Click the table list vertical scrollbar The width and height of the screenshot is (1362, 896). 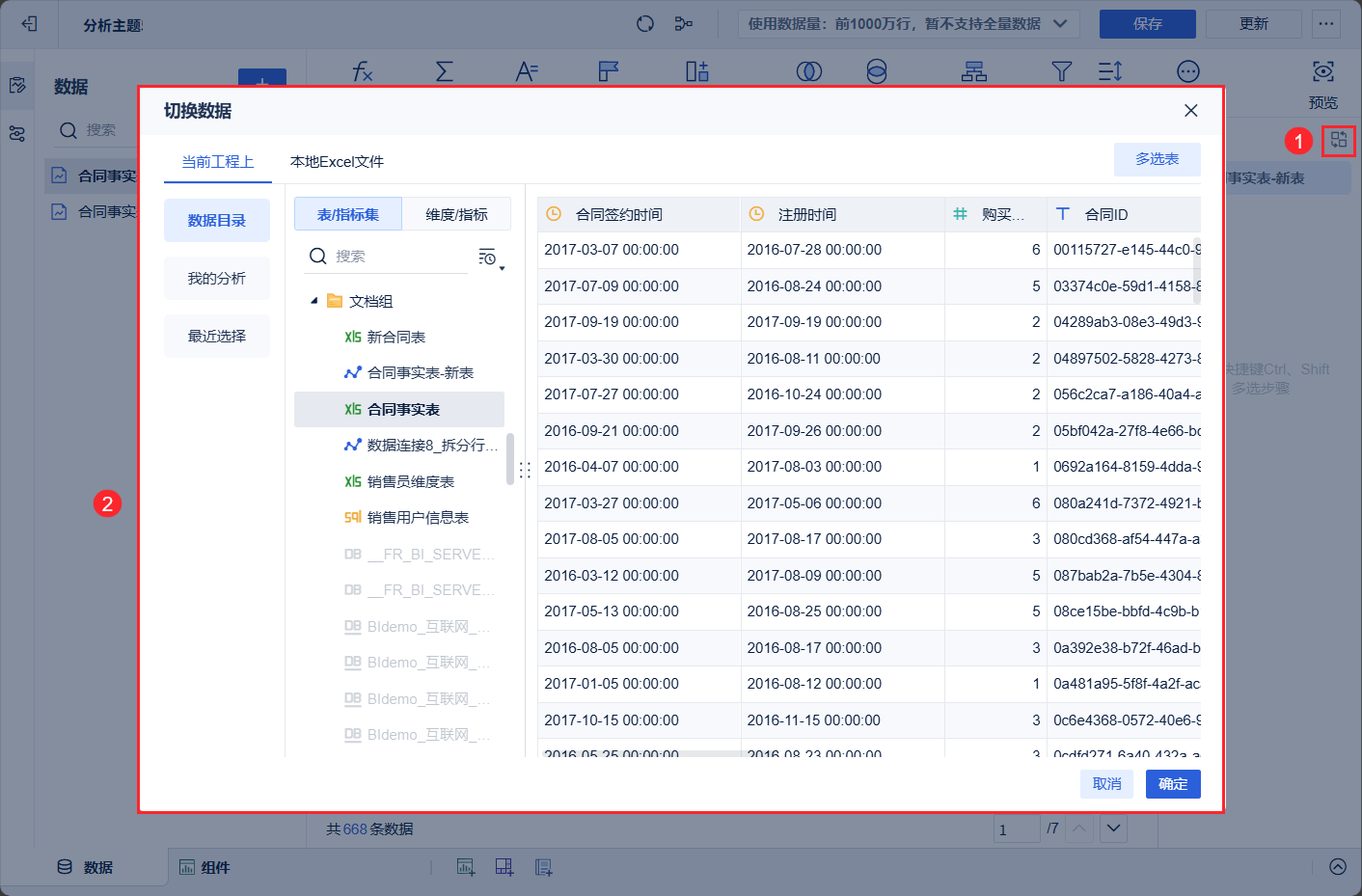pos(510,459)
